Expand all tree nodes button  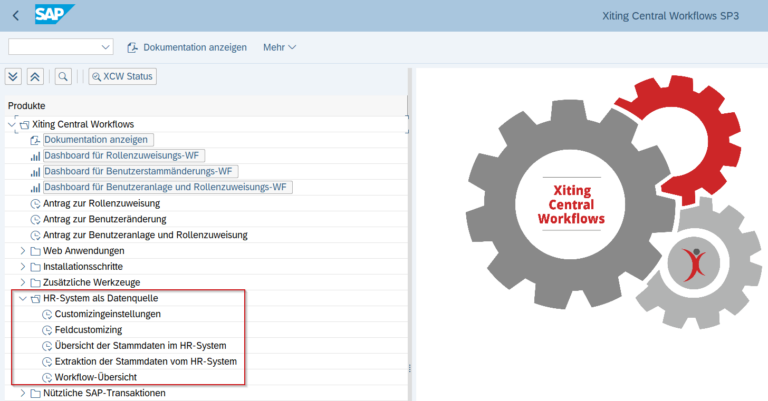point(13,76)
